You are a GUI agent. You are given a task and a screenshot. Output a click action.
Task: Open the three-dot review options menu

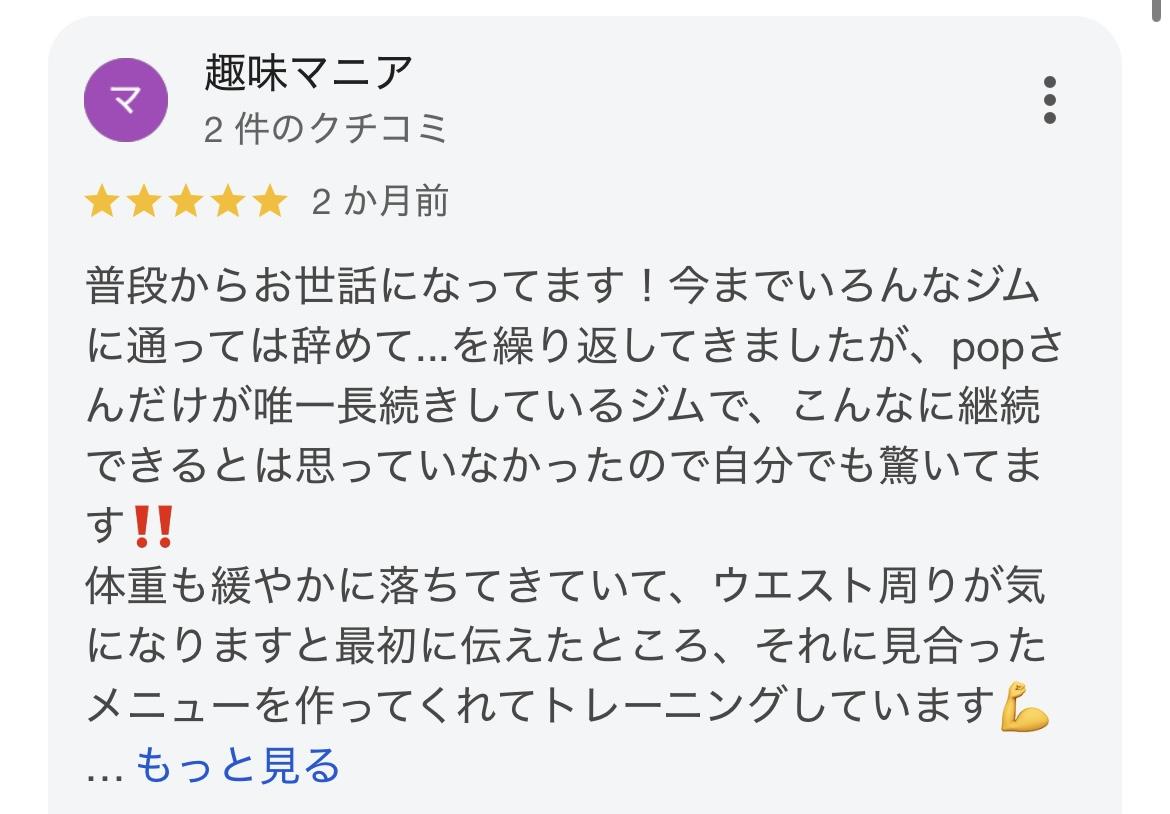tap(1048, 100)
